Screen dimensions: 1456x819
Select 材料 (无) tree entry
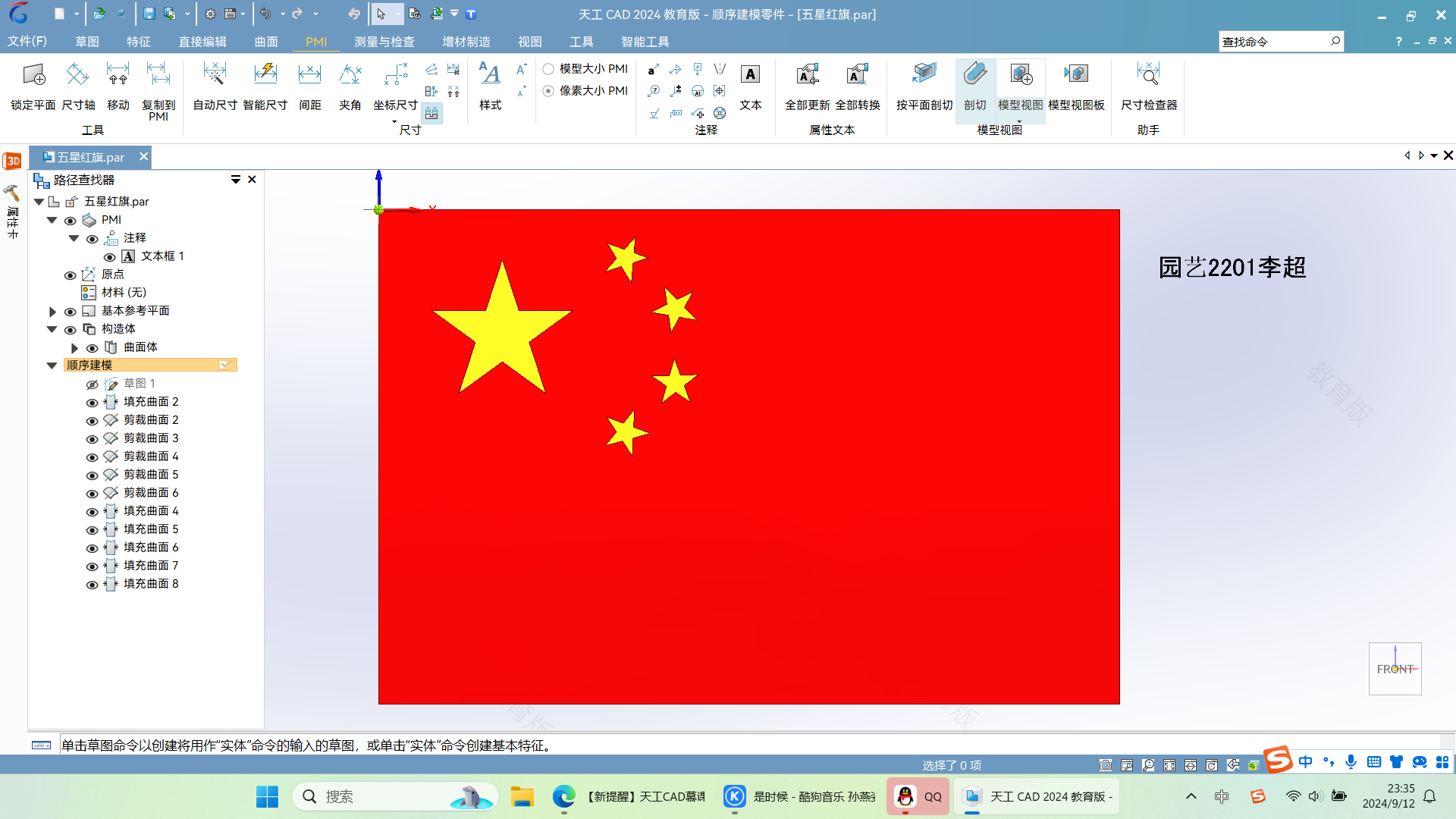124,293
